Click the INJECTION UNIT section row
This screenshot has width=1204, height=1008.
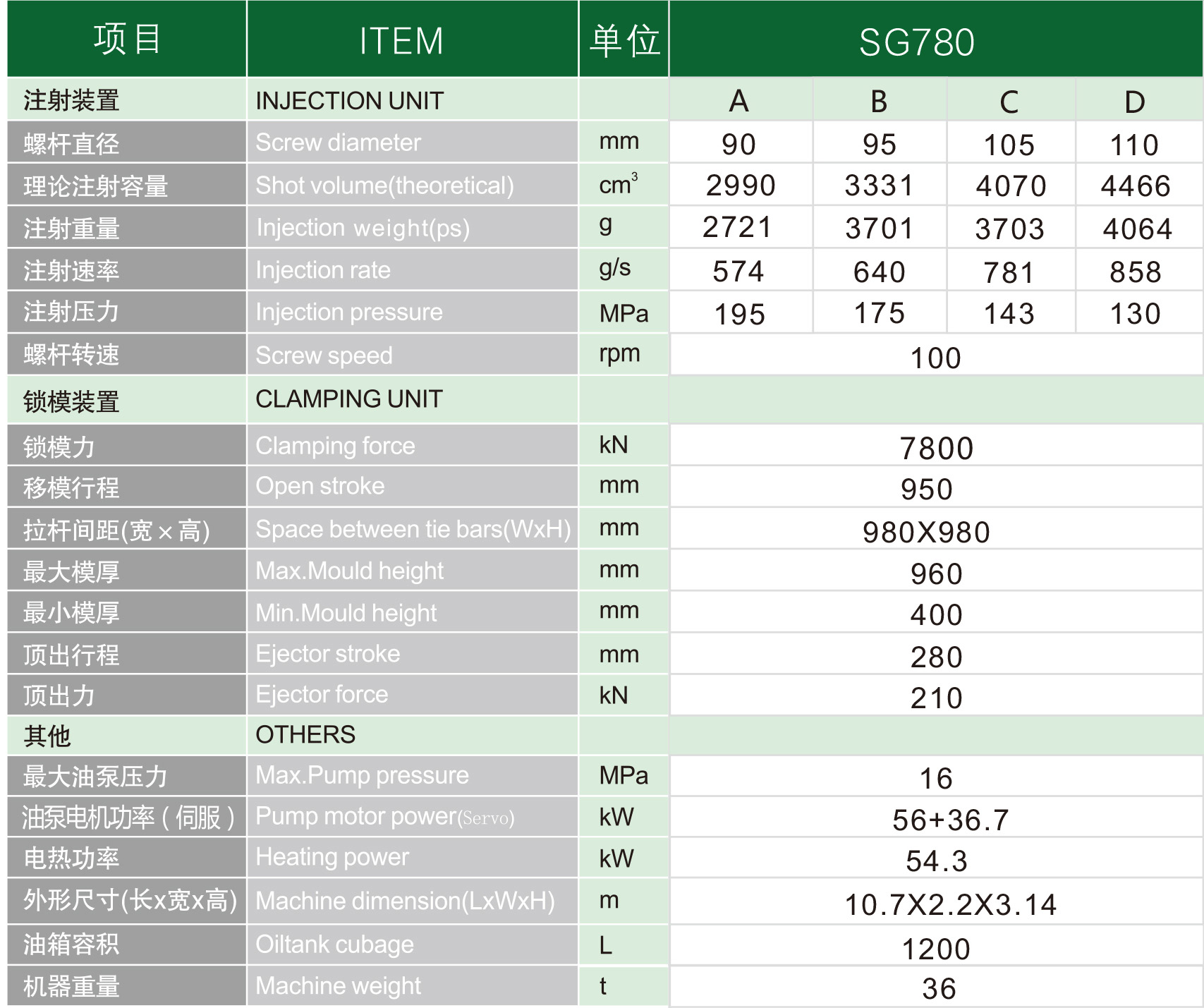pyautogui.click(x=350, y=101)
